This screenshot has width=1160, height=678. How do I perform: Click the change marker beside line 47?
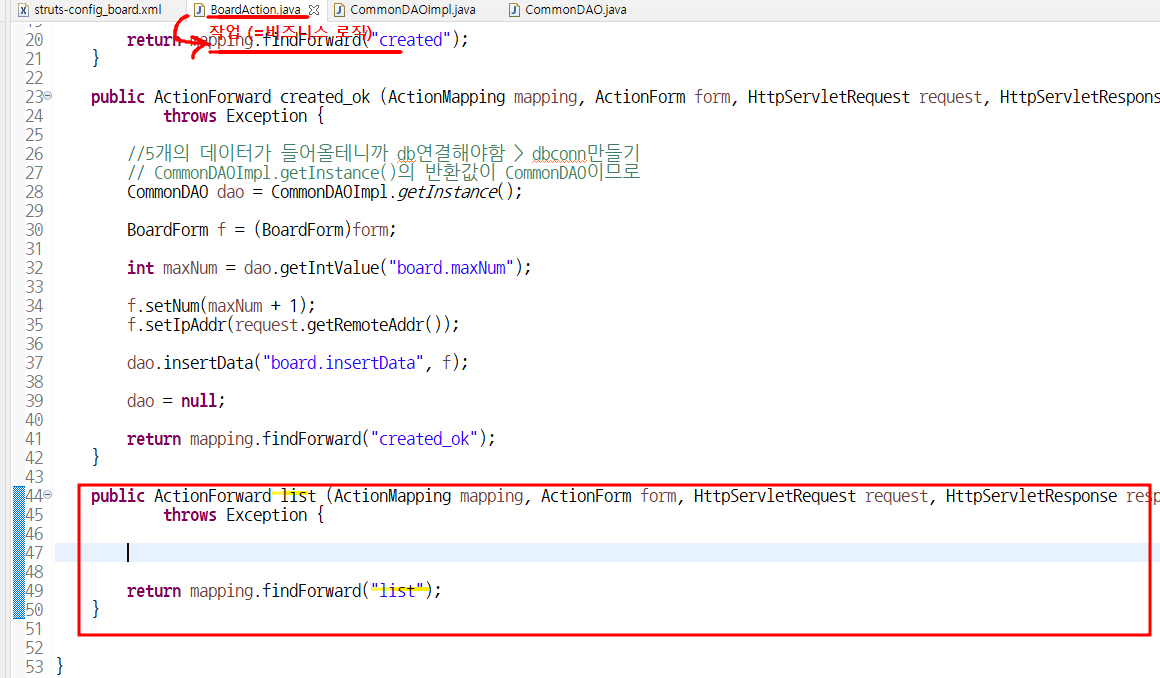(x=18, y=552)
